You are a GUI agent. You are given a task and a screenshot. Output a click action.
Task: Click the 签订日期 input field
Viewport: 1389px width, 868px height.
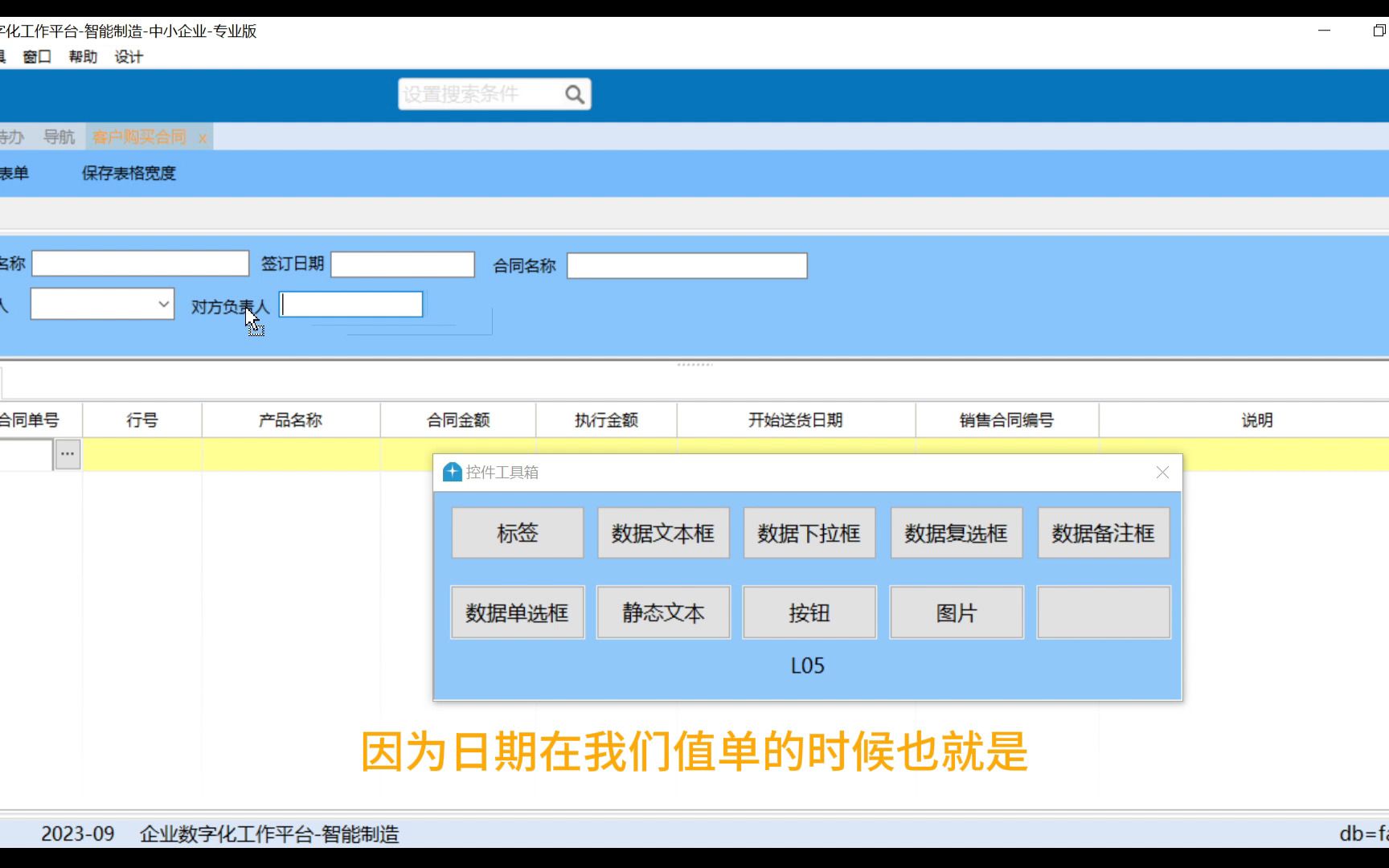click(402, 264)
